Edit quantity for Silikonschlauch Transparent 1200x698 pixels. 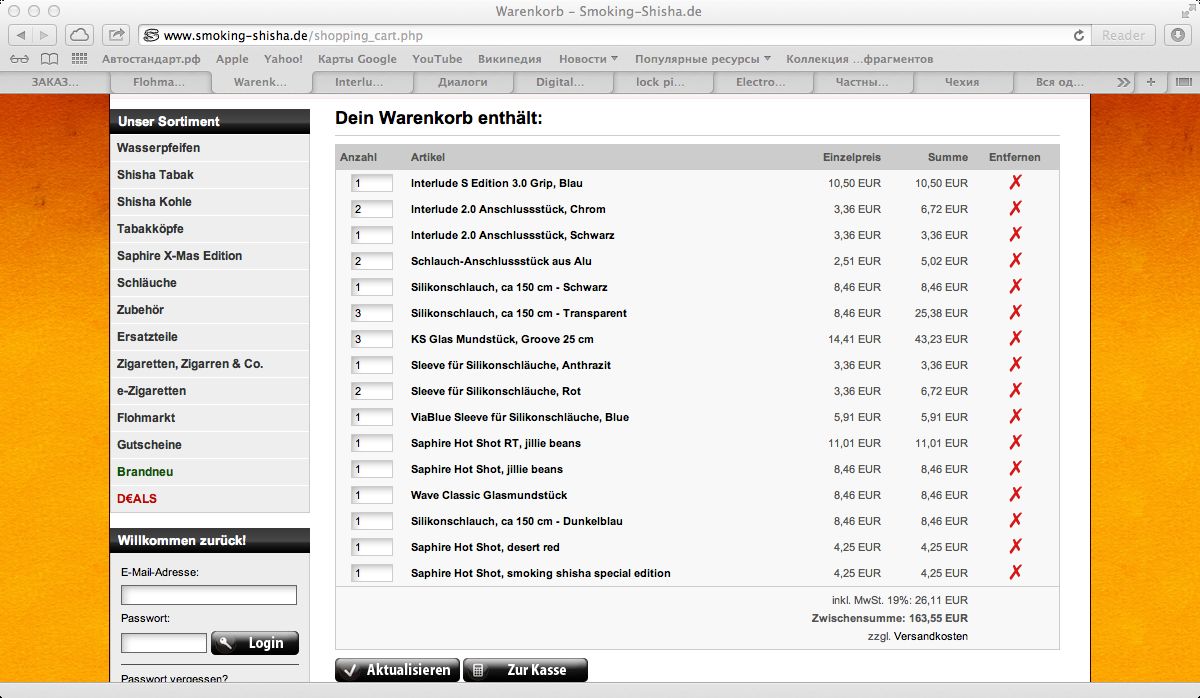pos(372,313)
